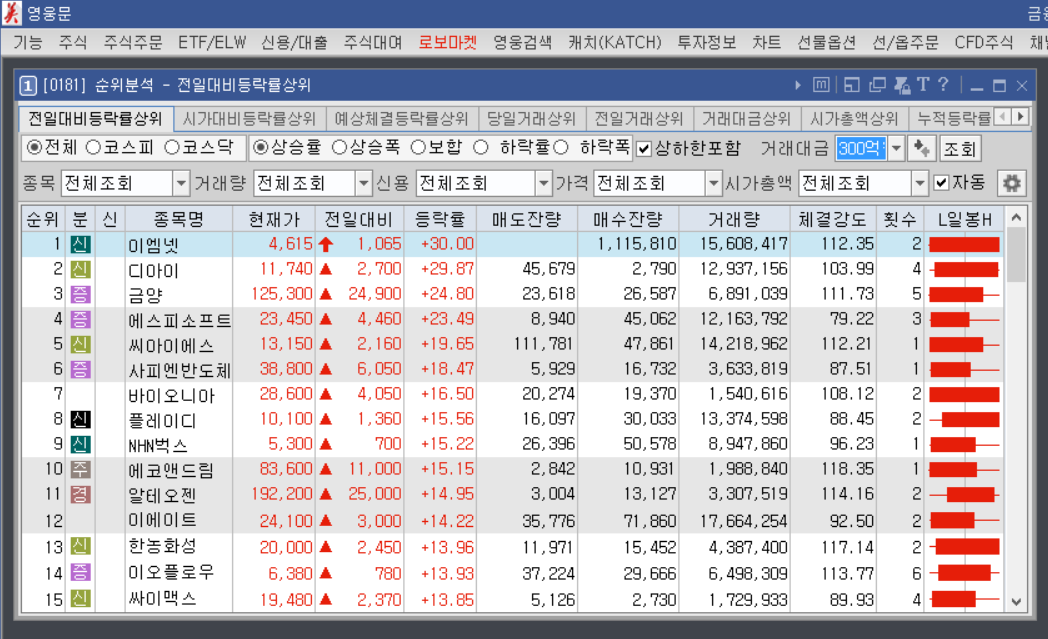Screen dimensions: 1048x639
Task: Sort by the 현재가 column header
Action: coord(273,219)
